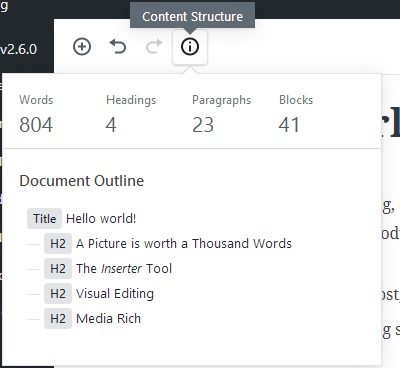The height and width of the screenshot is (368, 400).
Task: Click the Redo arrow icon
Action: coord(154,47)
